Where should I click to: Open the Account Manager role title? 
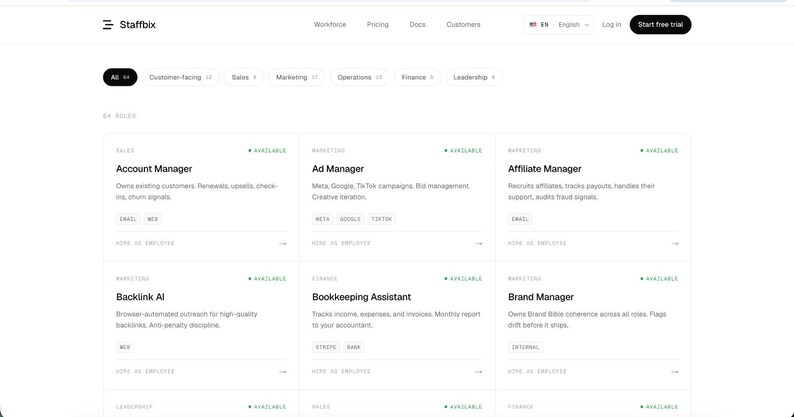[x=154, y=169]
